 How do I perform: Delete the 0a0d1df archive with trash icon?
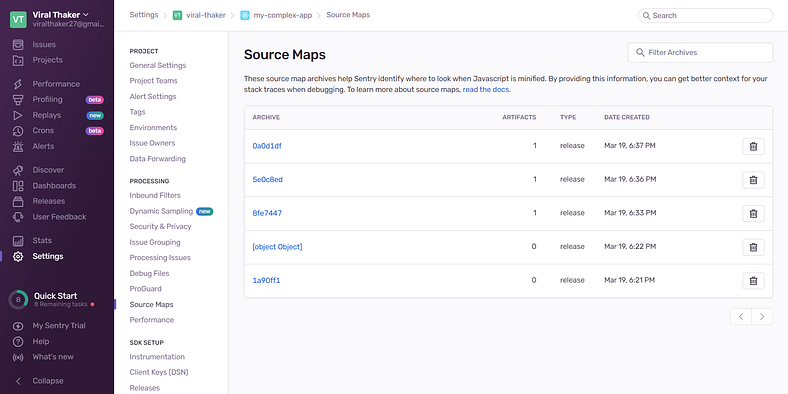pyautogui.click(x=753, y=146)
